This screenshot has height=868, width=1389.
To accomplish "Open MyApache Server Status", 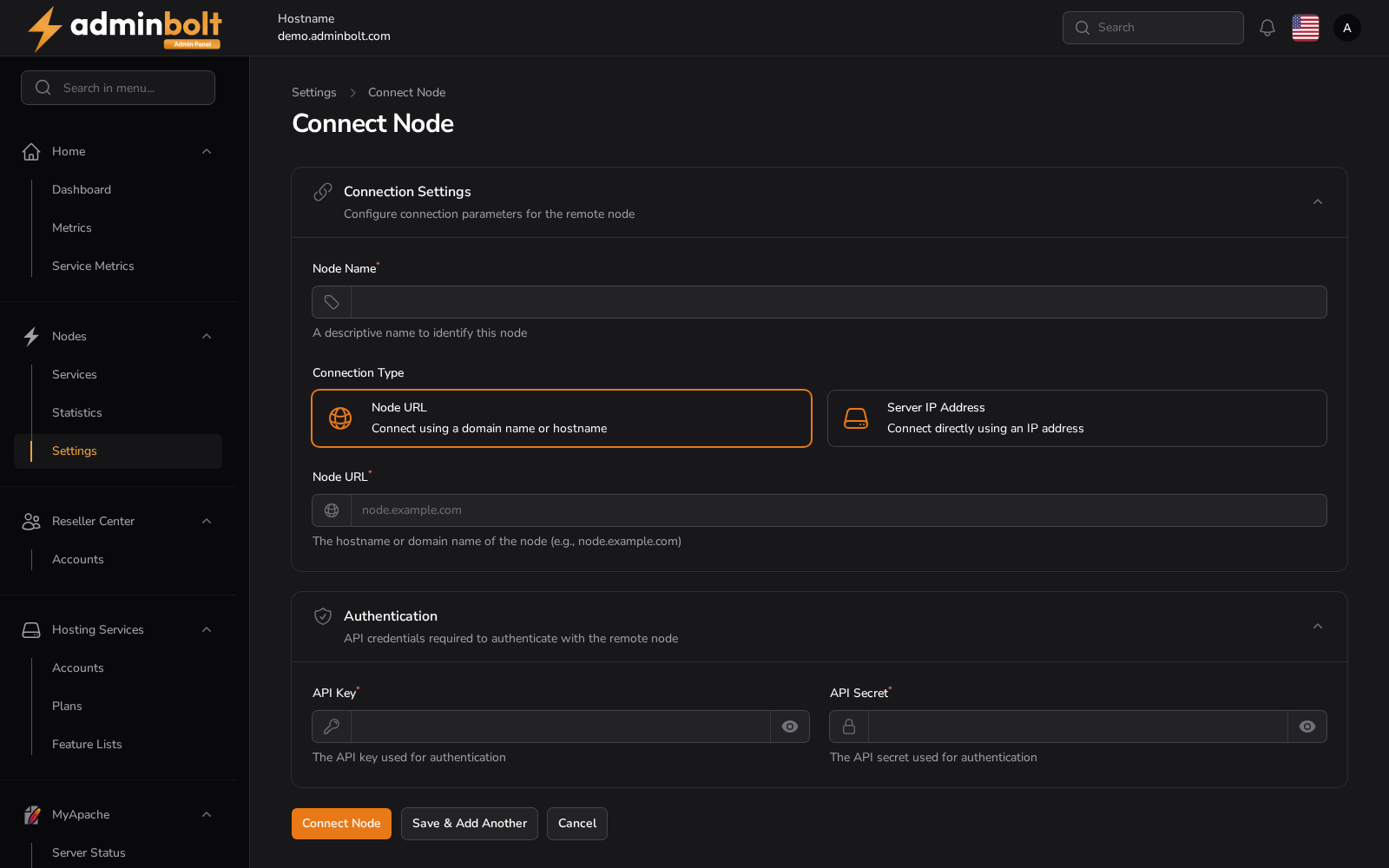I will 89,853.
